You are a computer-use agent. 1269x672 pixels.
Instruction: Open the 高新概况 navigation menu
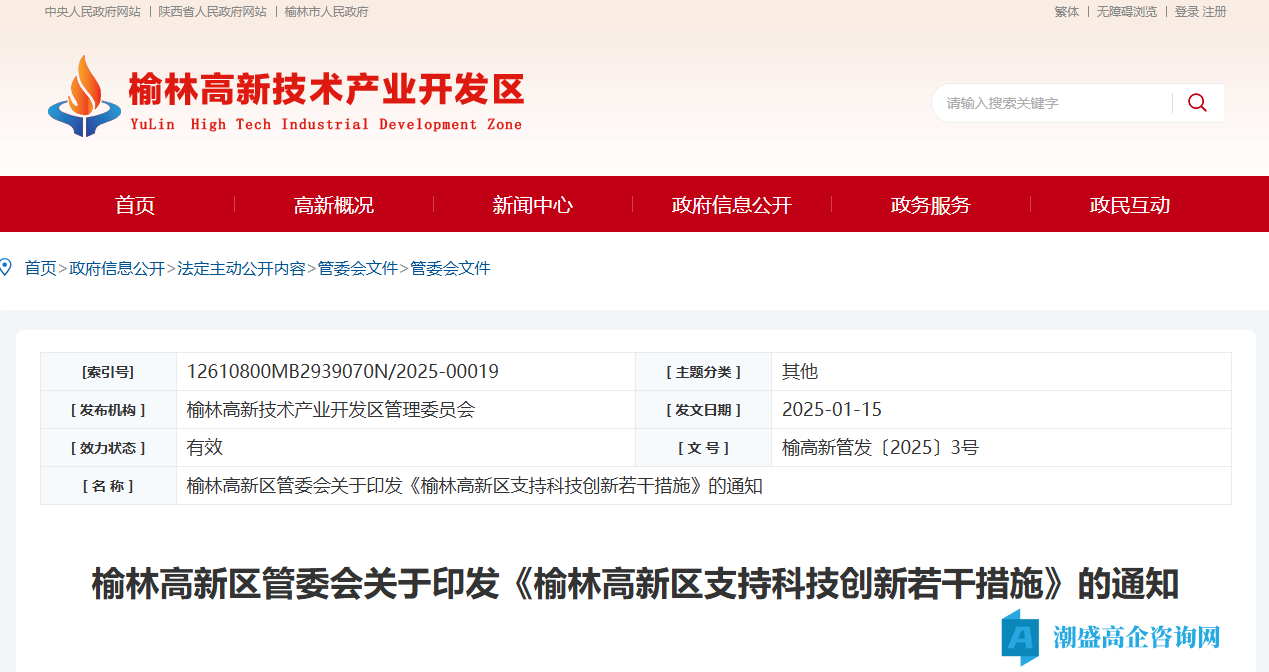tap(334, 205)
